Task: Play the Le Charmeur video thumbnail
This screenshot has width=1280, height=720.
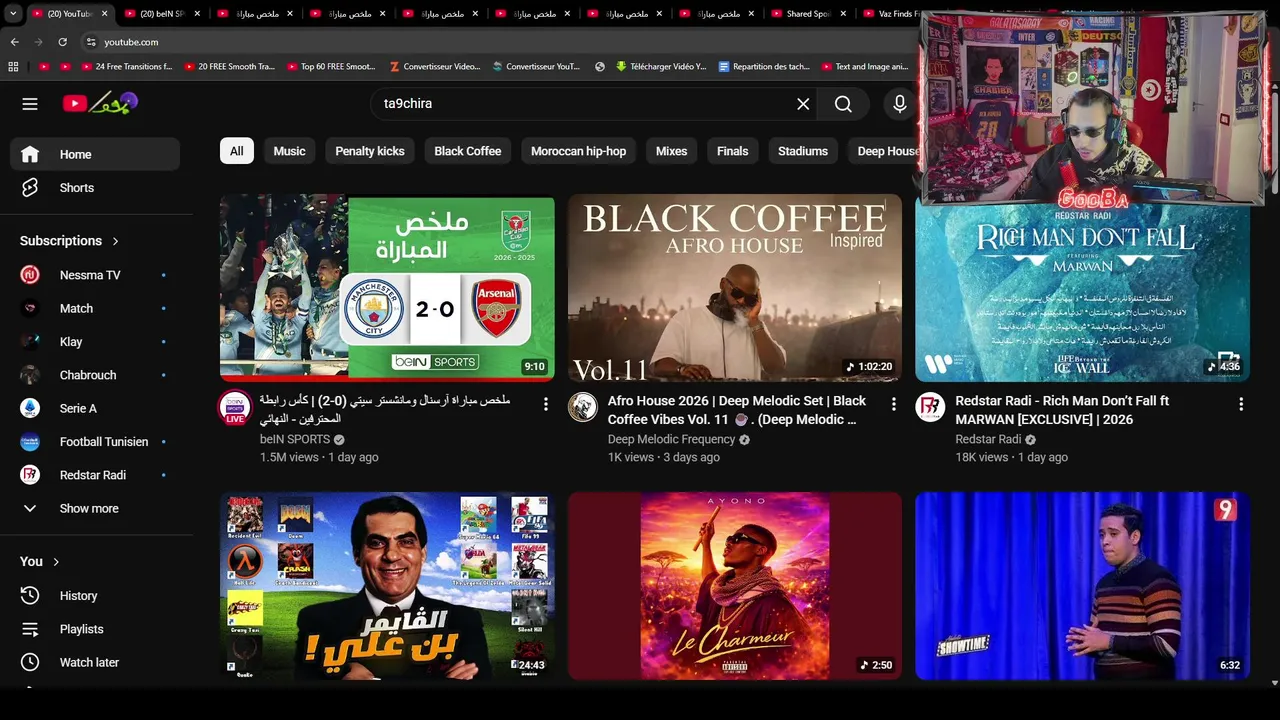Action: 735,586
